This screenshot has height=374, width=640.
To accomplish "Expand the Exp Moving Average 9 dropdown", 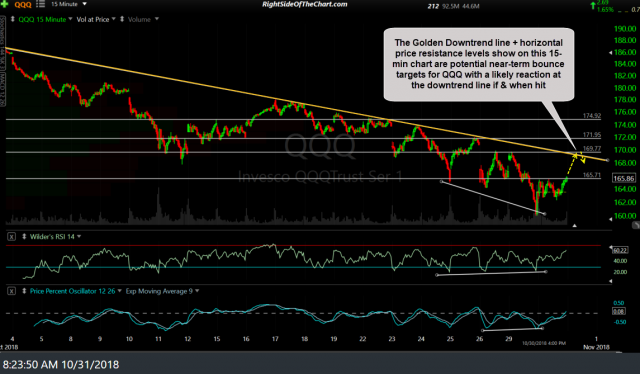I will 197,291.
